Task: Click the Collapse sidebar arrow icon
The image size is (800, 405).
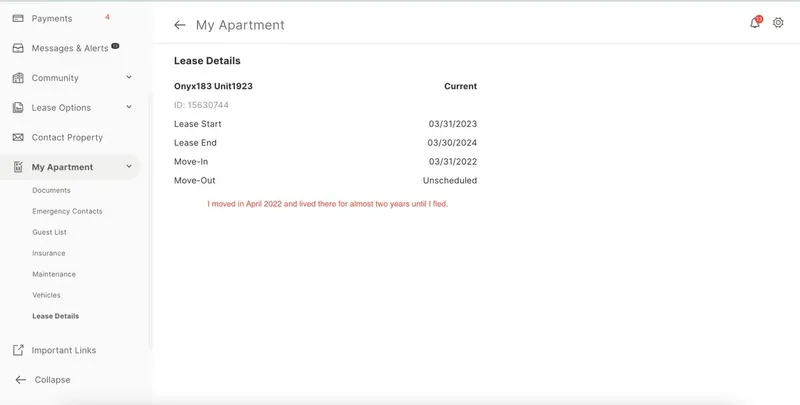Action: point(20,379)
